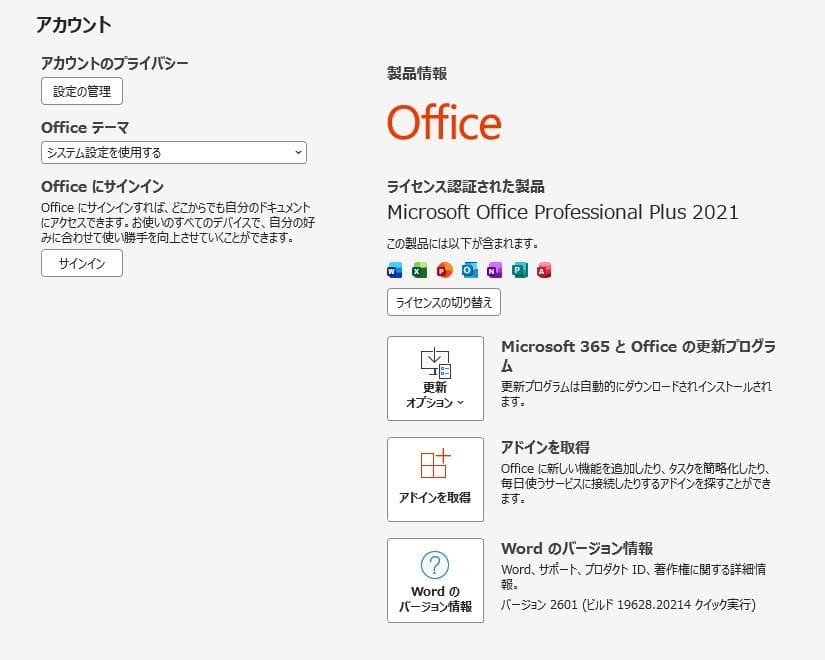Click the PowerPoint app icon

(445, 270)
